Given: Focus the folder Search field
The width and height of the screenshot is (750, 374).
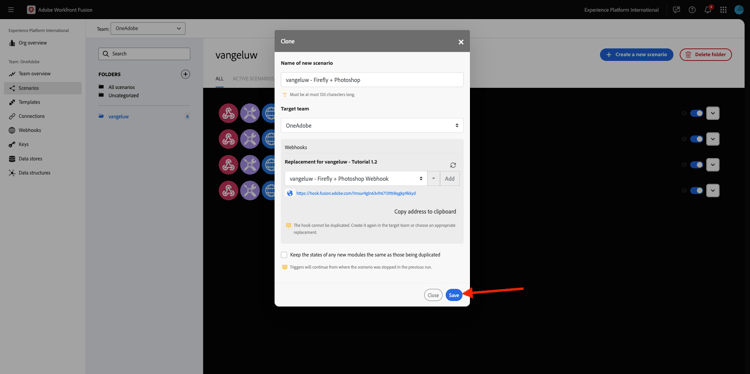Looking at the screenshot, I should [144, 54].
